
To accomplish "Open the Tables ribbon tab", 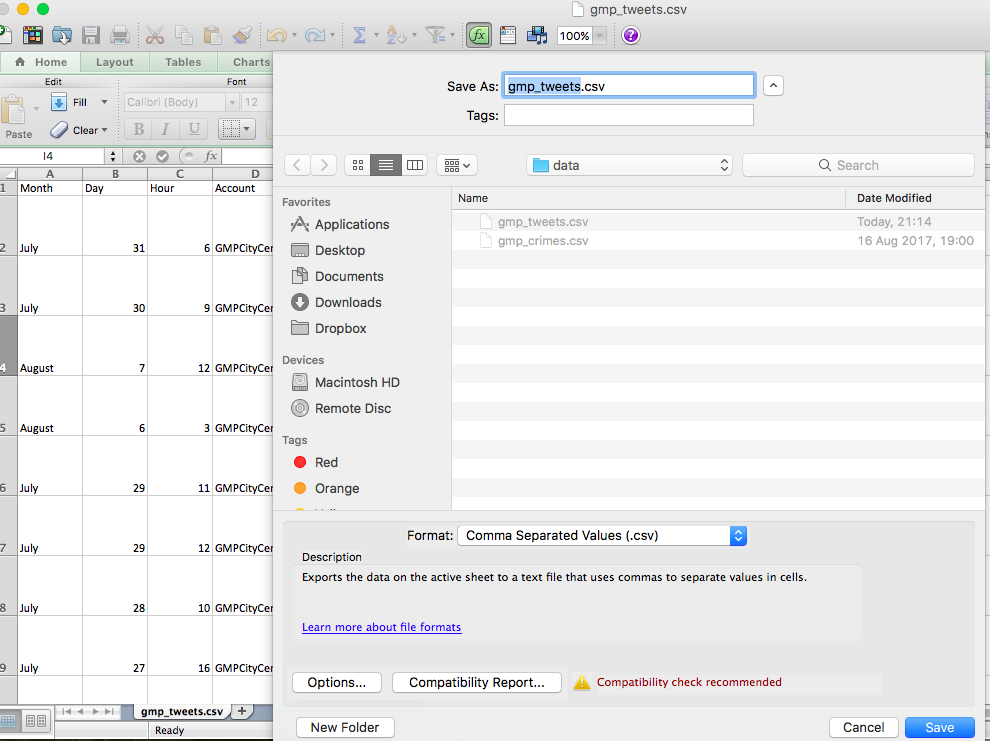I will pos(183,62).
